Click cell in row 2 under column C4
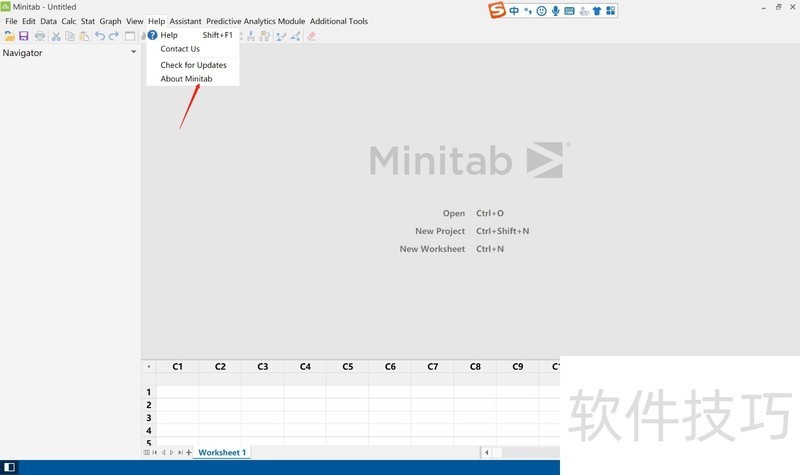This screenshot has width=800, height=475. [305, 405]
